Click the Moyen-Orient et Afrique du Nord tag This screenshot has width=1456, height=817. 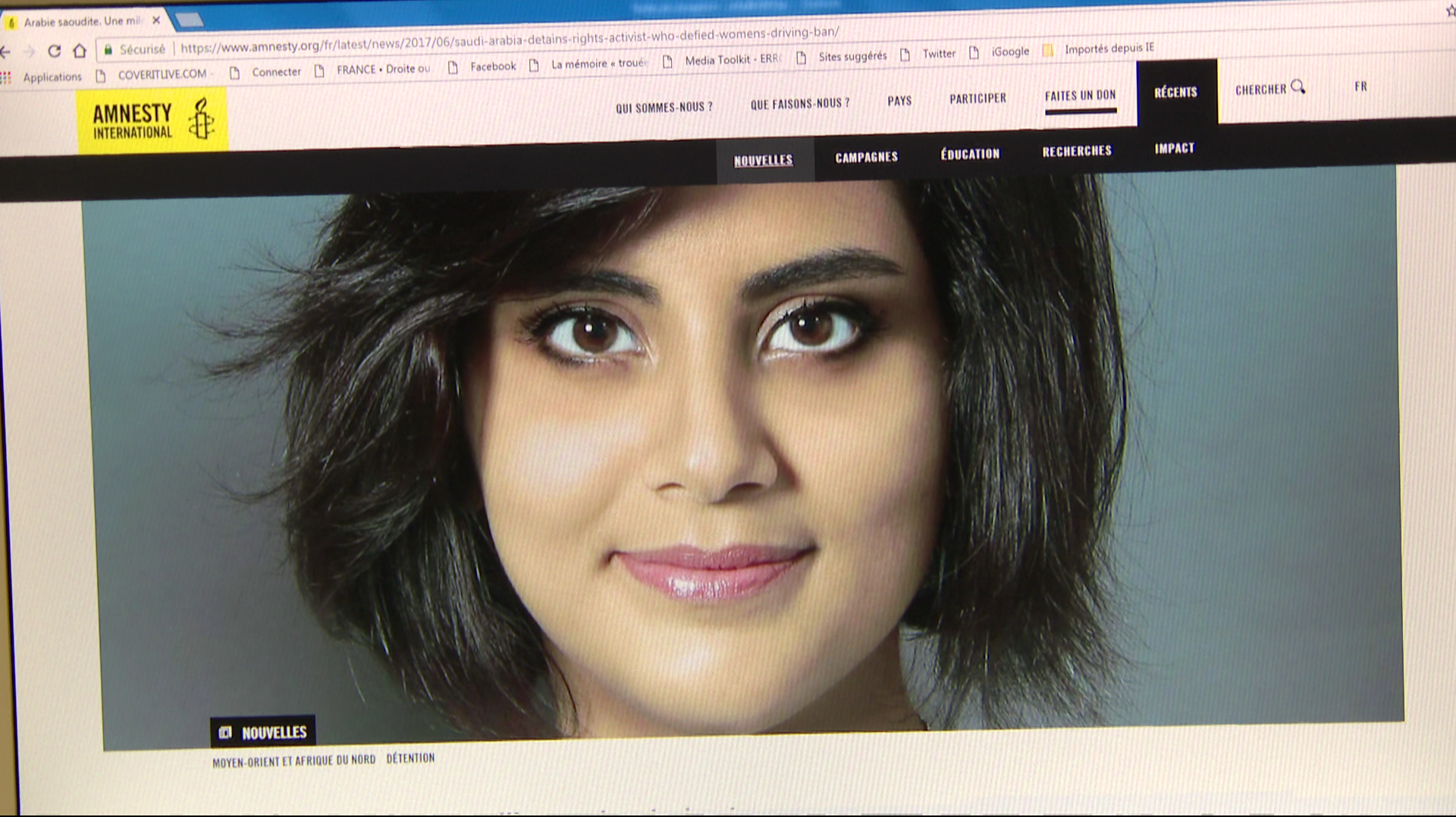click(293, 761)
